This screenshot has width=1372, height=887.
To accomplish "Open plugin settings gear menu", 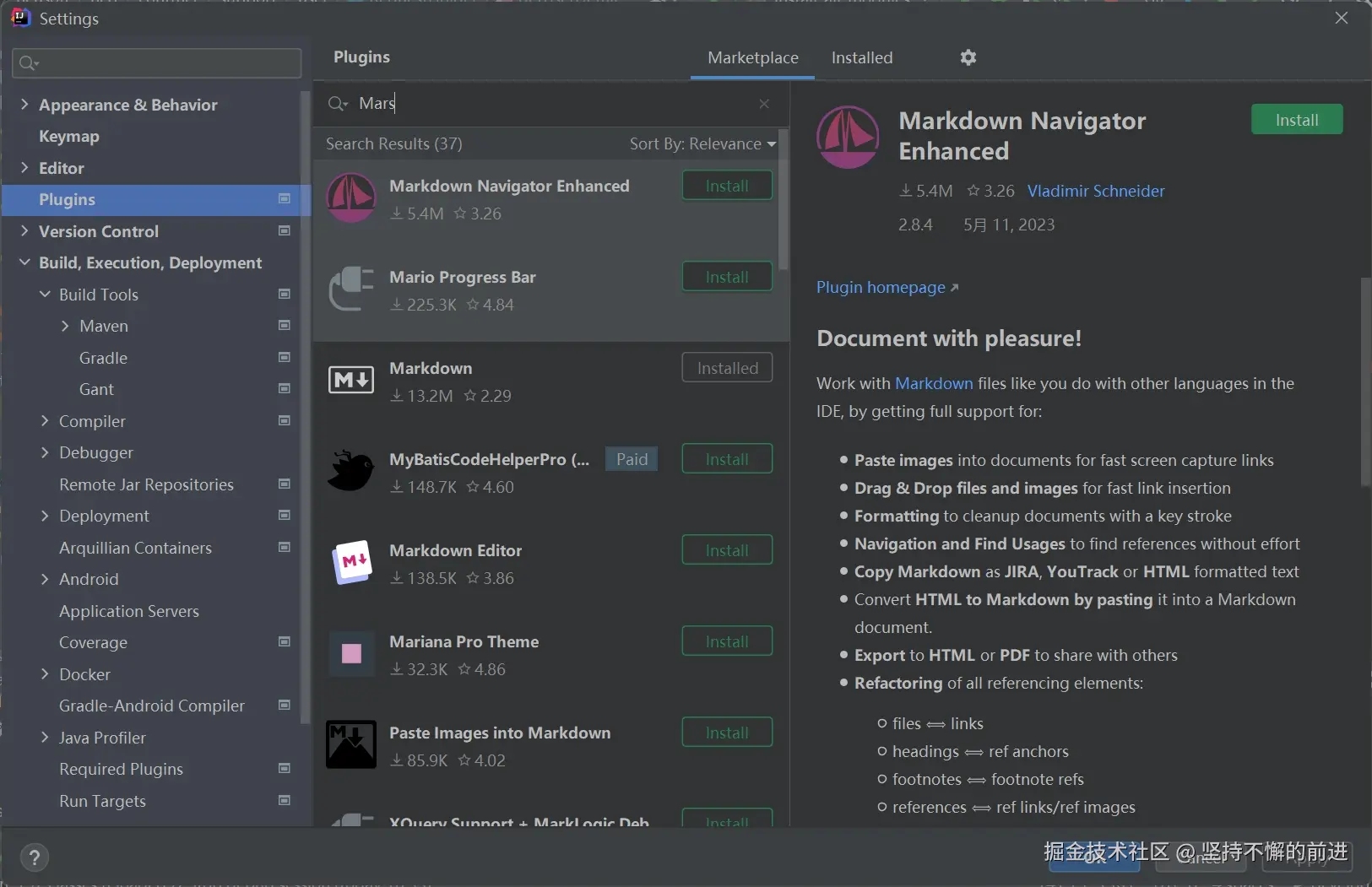I will (x=968, y=57).
